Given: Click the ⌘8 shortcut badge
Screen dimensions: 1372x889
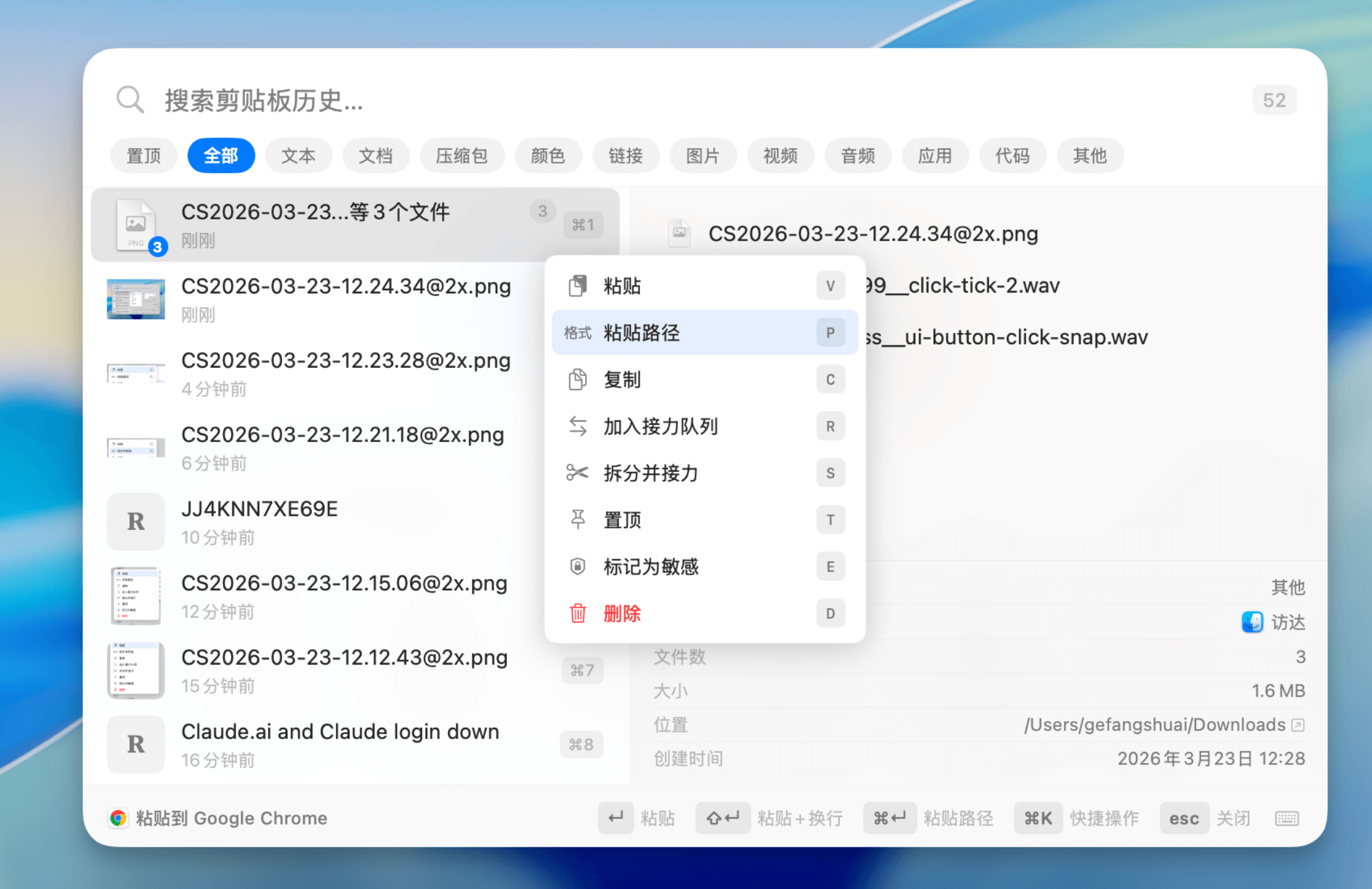Looking at the screenshot, I should pyautogui.click(x=581, y=744).
